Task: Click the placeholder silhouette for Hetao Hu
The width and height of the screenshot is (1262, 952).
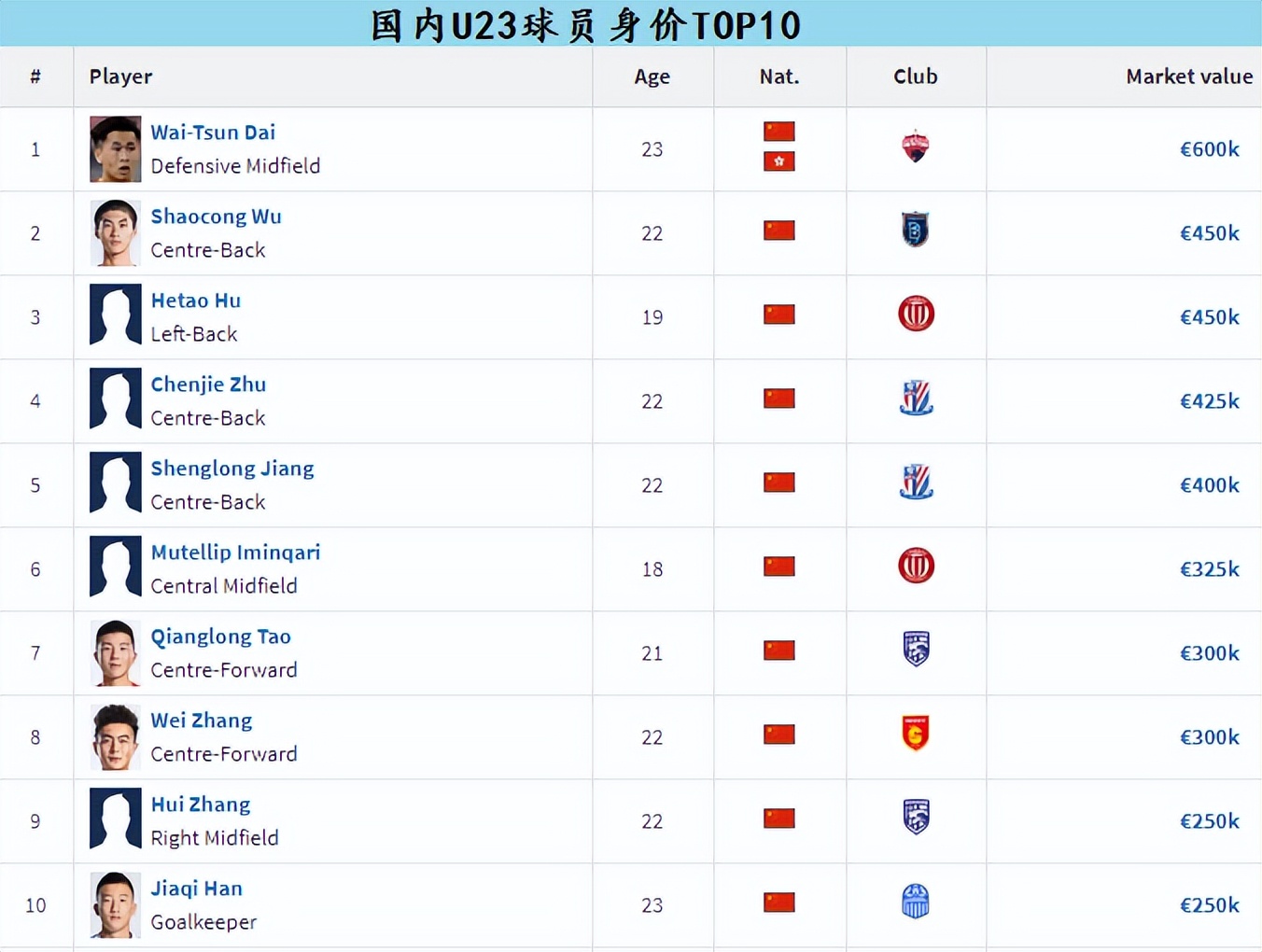Action: tap(116, 315)
